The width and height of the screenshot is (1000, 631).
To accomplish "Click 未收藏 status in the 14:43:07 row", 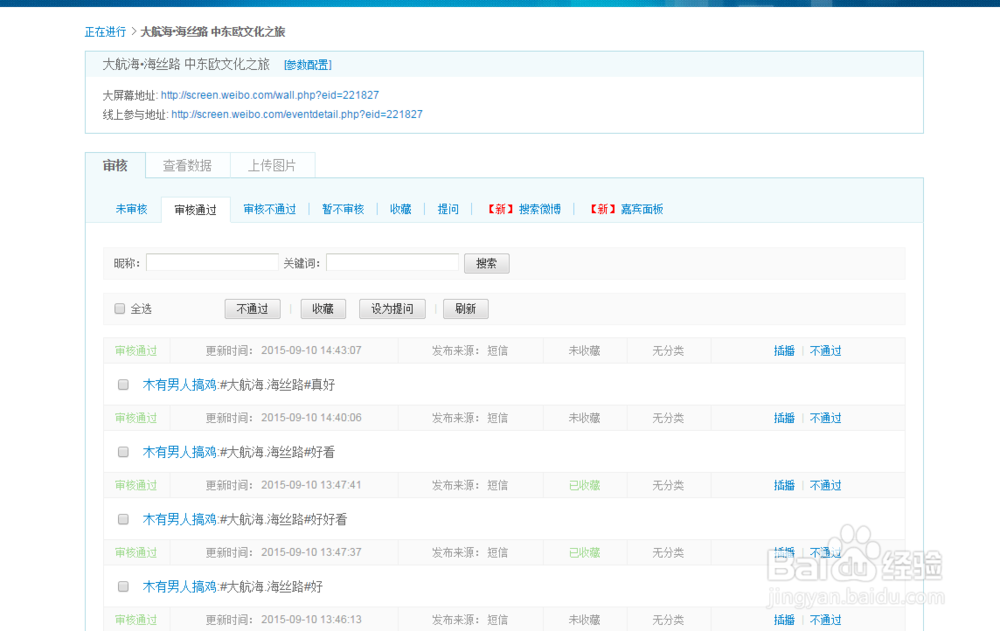I will click(x=584, y=351).
